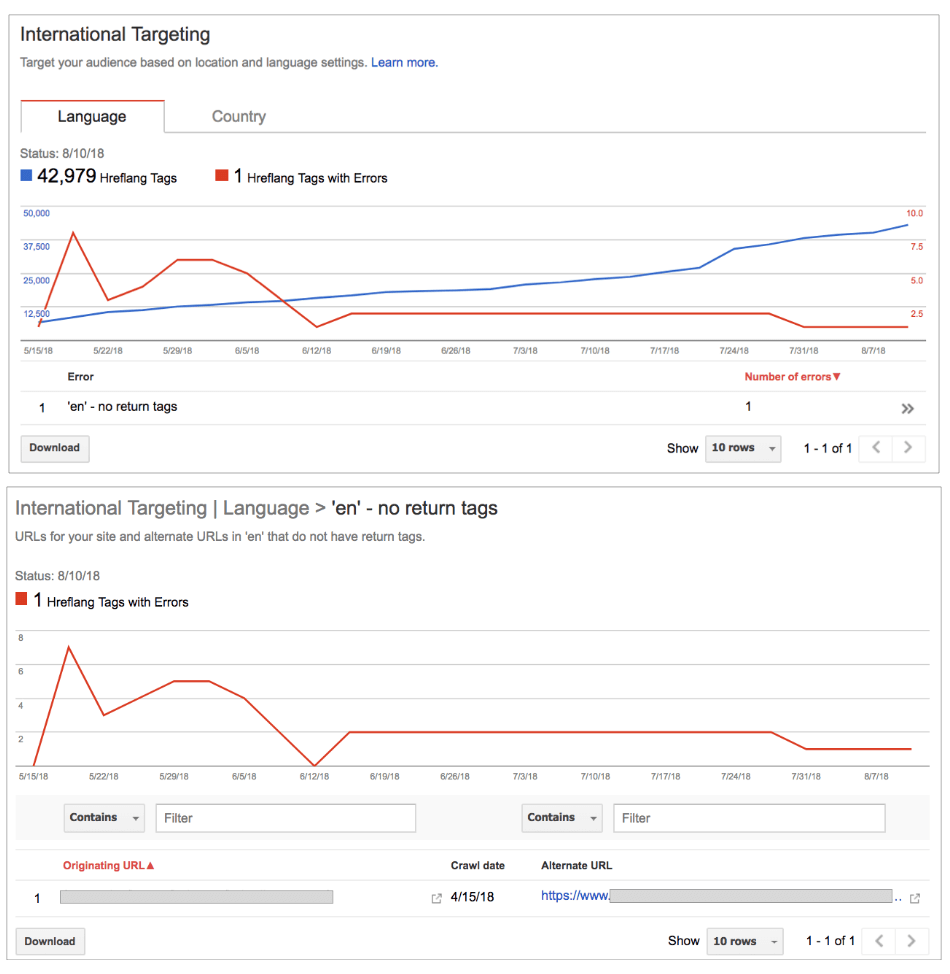950x974 pixels.
Task: Go to previous page in upper table
Action: tap(876, 448)
